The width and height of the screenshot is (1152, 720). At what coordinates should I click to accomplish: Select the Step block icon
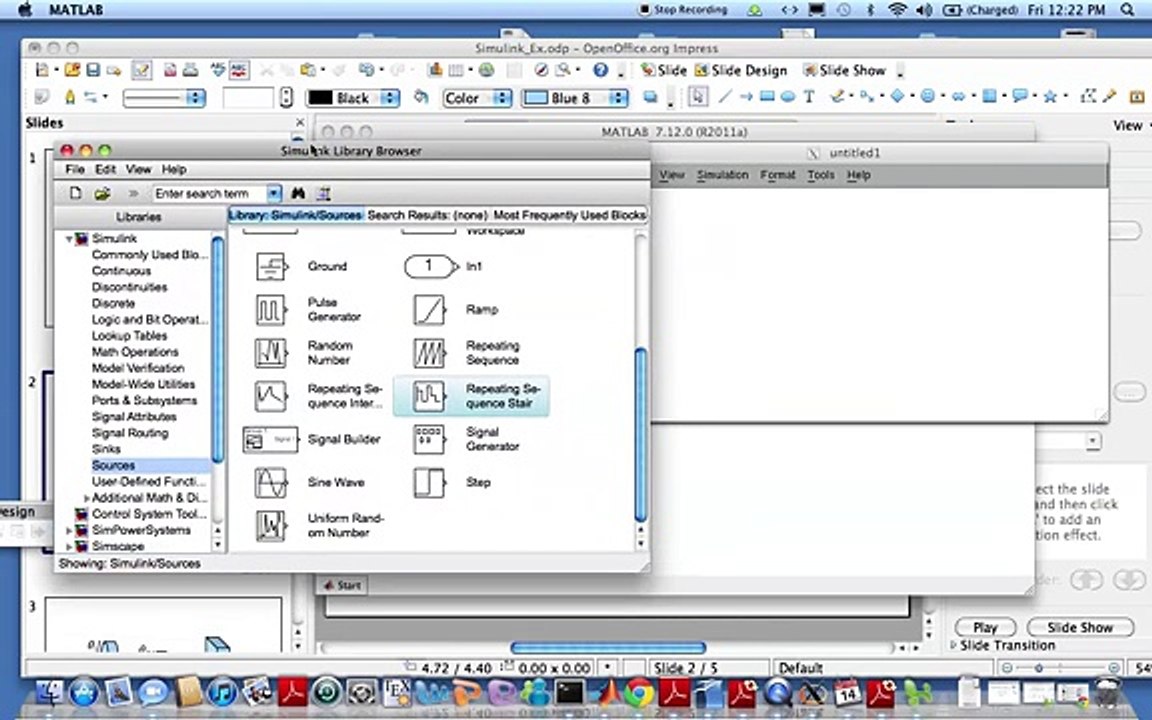[429, 483]
